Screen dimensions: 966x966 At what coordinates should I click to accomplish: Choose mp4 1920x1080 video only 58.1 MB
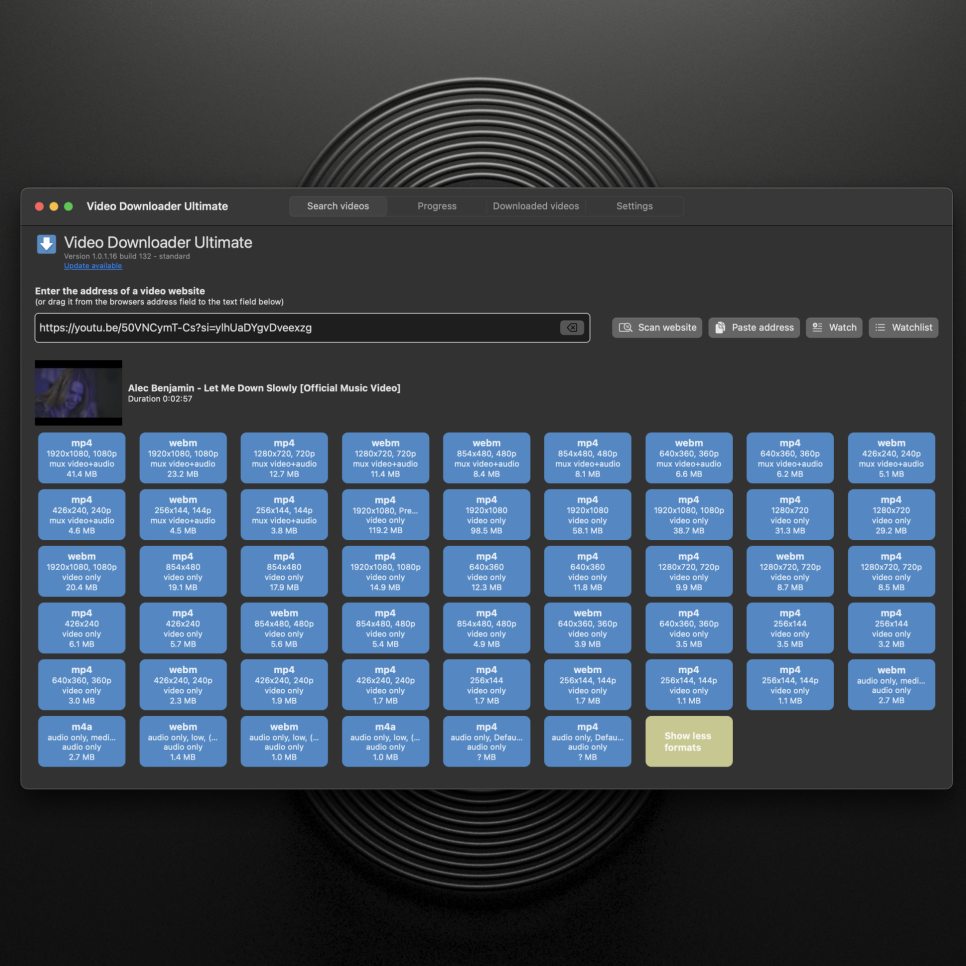(588, 514)
